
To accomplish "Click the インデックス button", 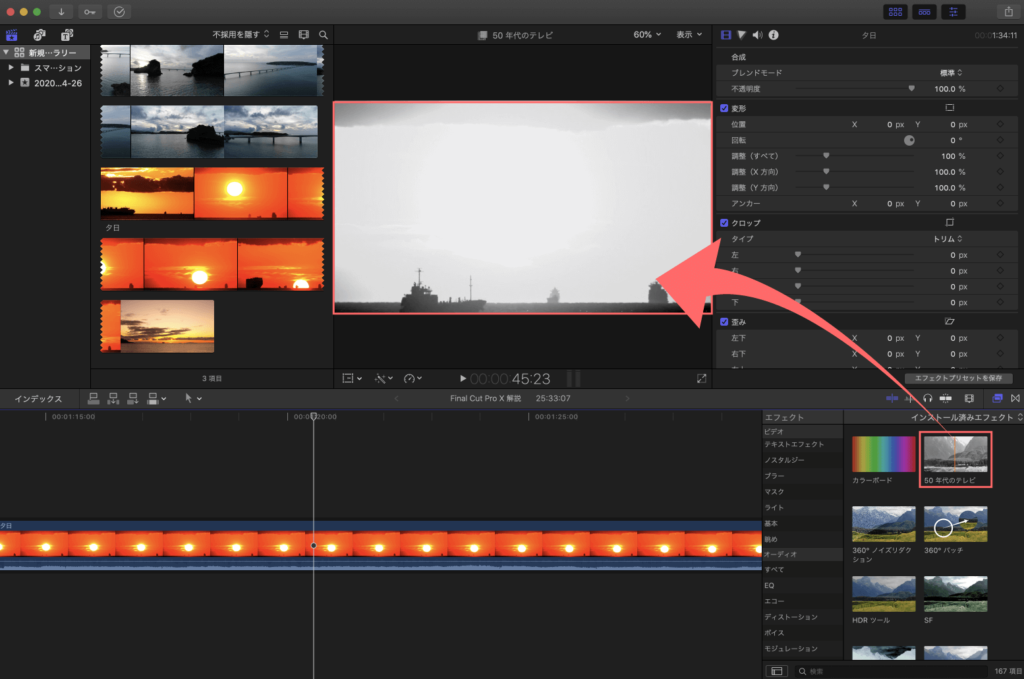I will point(39,399).
